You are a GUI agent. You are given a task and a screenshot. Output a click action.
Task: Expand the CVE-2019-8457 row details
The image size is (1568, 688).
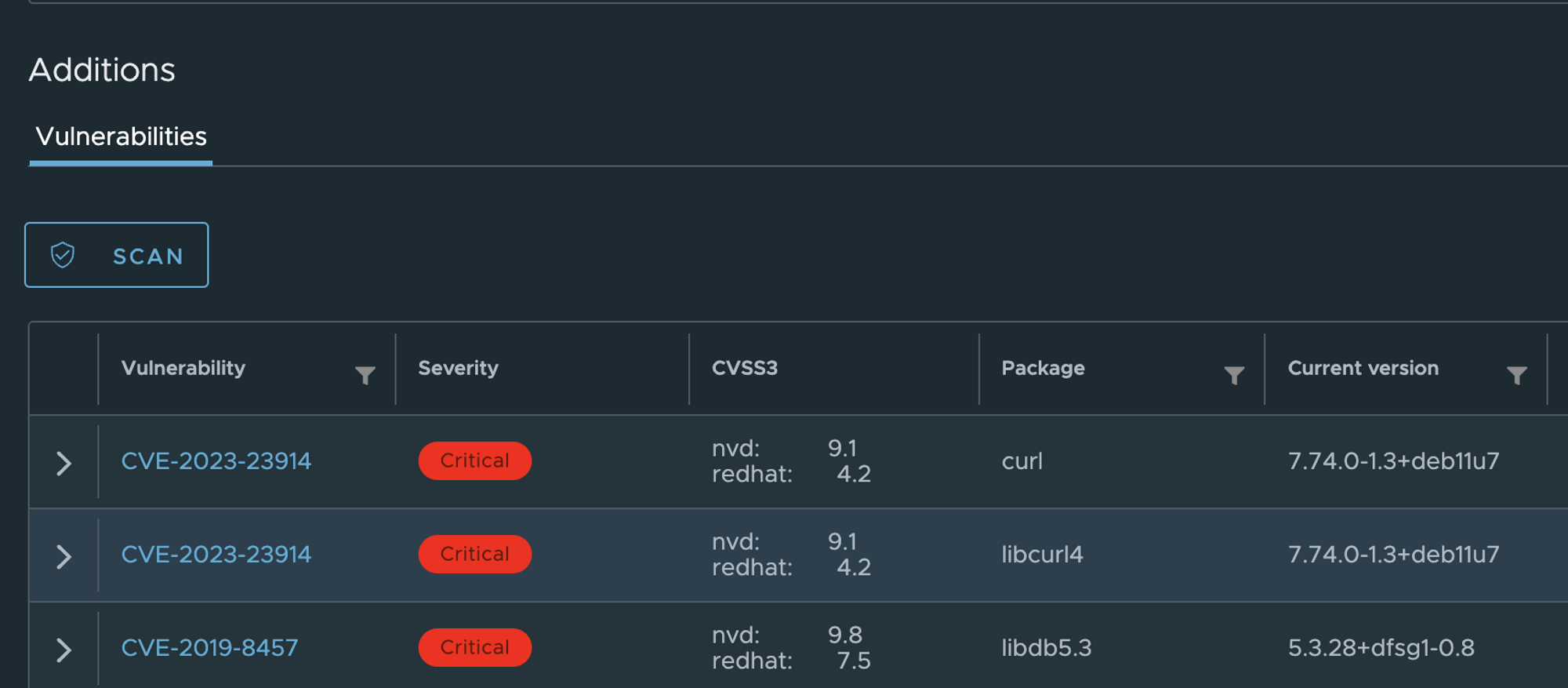point(64,650)
